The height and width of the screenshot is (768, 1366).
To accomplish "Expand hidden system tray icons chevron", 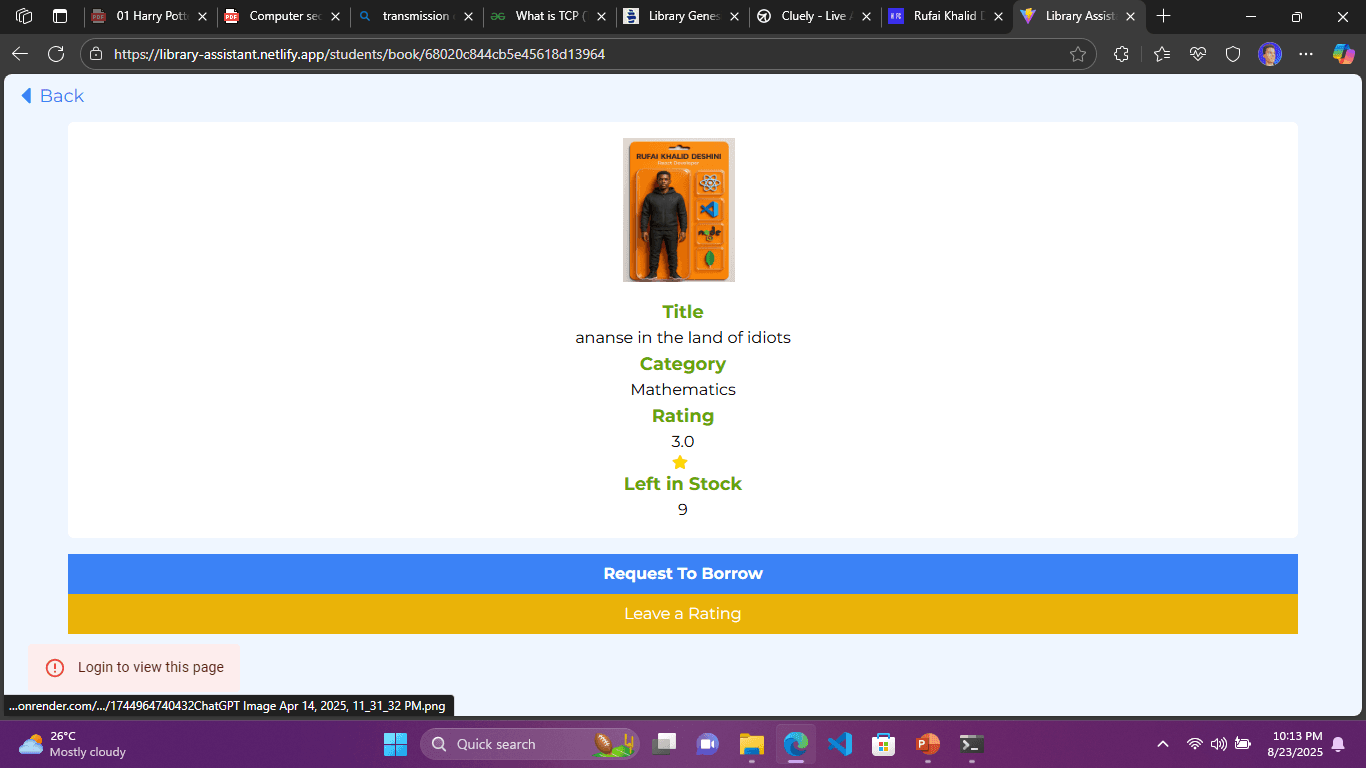I will pos(1162,744).
